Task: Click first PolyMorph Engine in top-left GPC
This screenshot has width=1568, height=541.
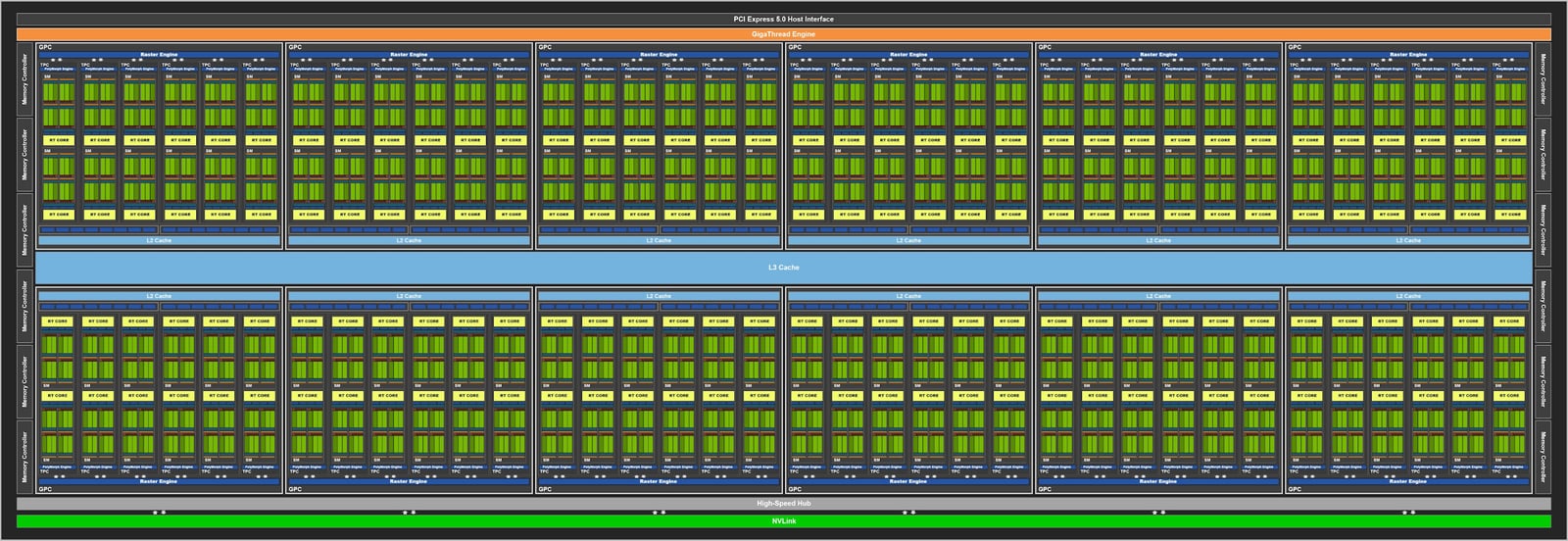Action: pyautogui.click(x=59, y=69)
